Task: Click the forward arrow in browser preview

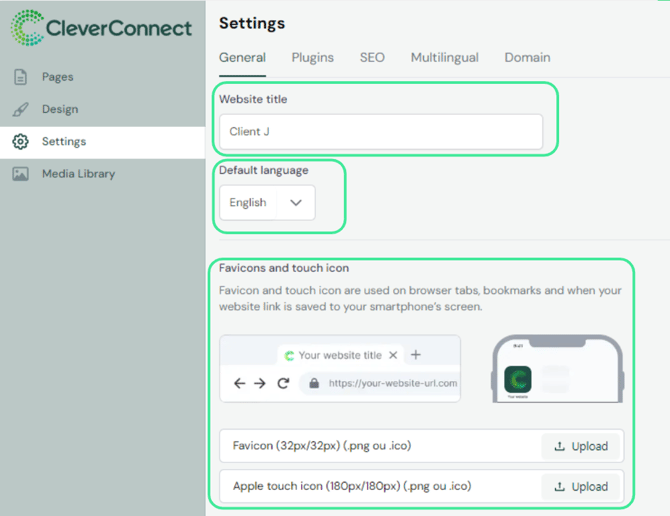Action: click(x=261, y=383)
